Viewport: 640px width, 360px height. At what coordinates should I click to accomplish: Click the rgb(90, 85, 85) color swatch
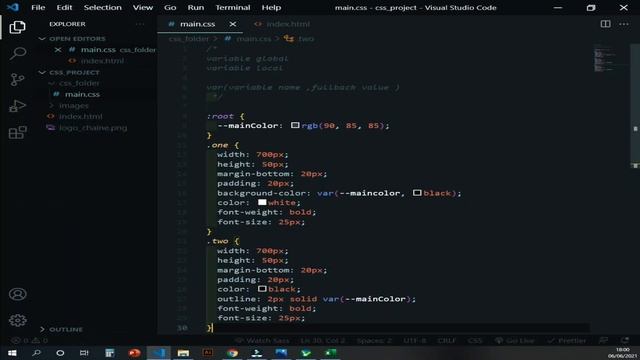295,125
